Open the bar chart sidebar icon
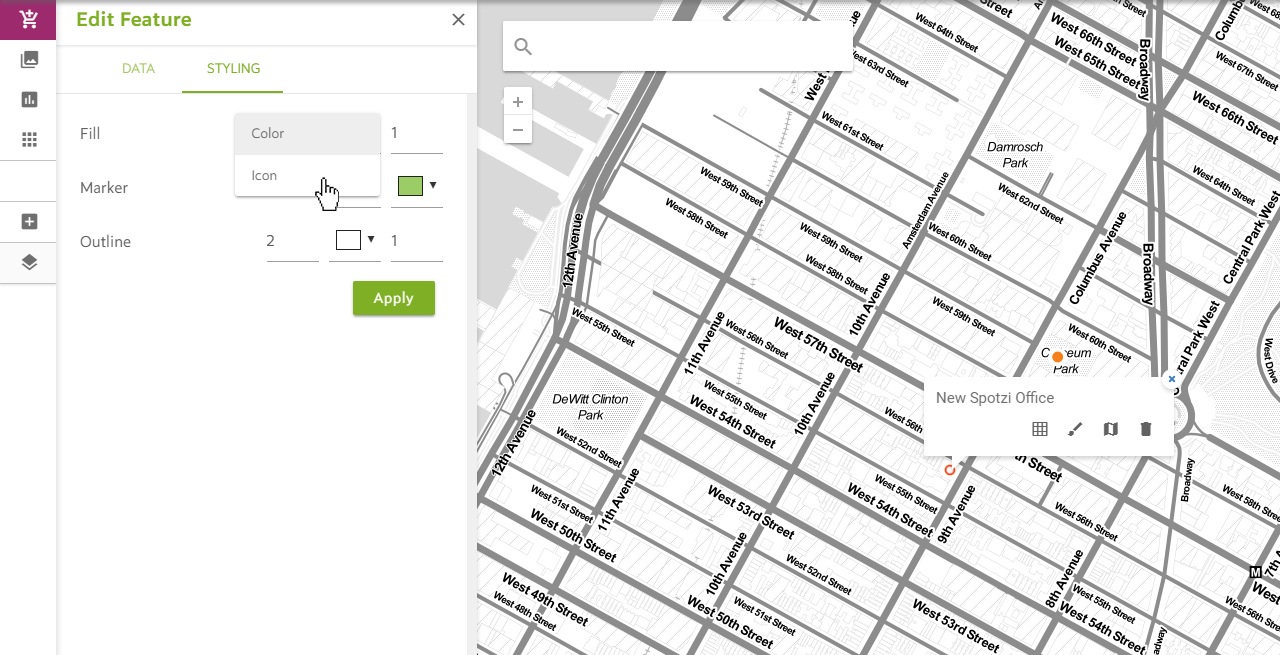 tap(29, 99)
